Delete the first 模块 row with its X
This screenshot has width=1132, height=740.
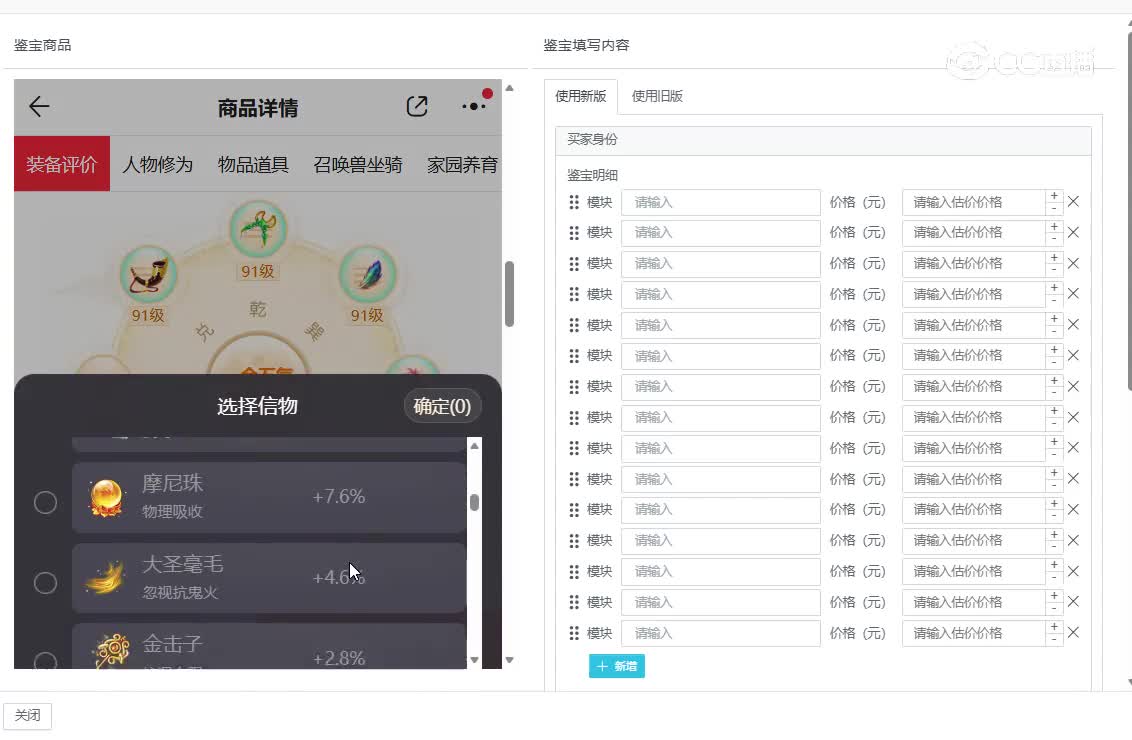click(1074, 201)
